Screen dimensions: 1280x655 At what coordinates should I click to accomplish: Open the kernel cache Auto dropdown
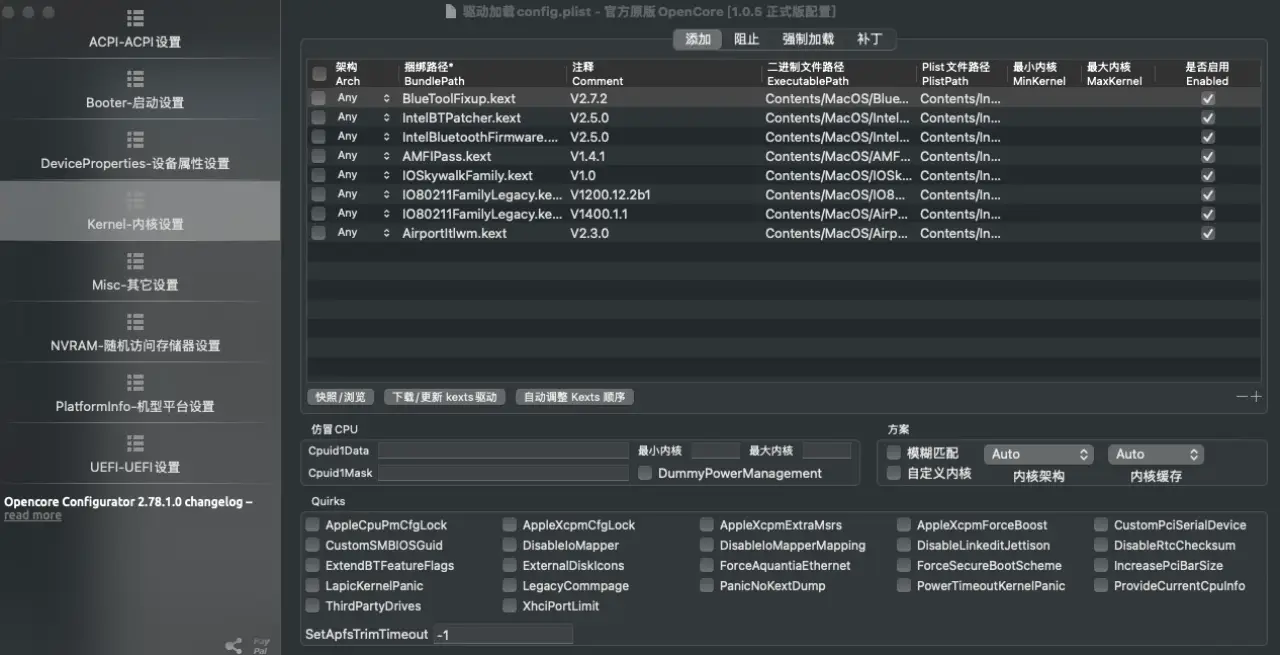(x=1155, y=454)
